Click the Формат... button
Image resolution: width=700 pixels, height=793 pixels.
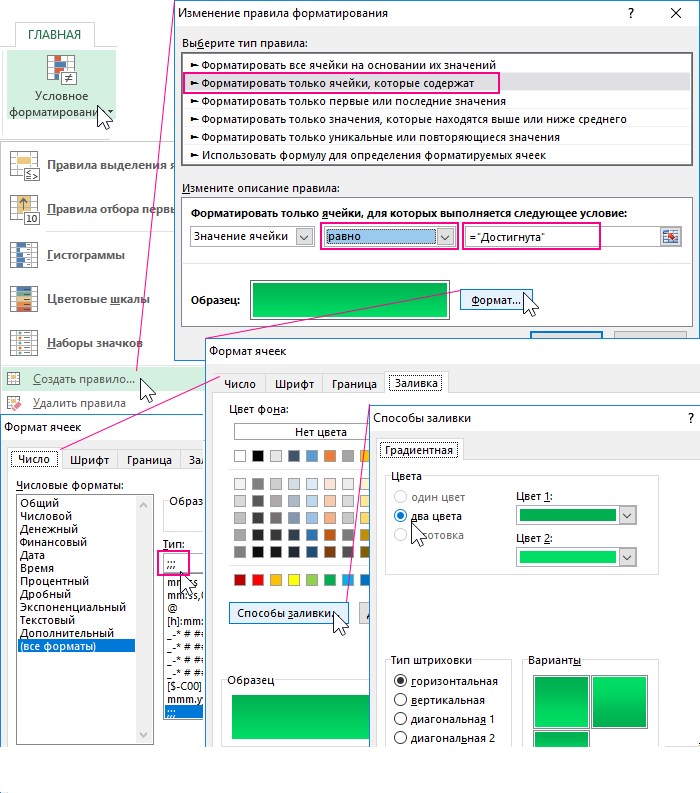pyautogui.click(x=495, y=300)
